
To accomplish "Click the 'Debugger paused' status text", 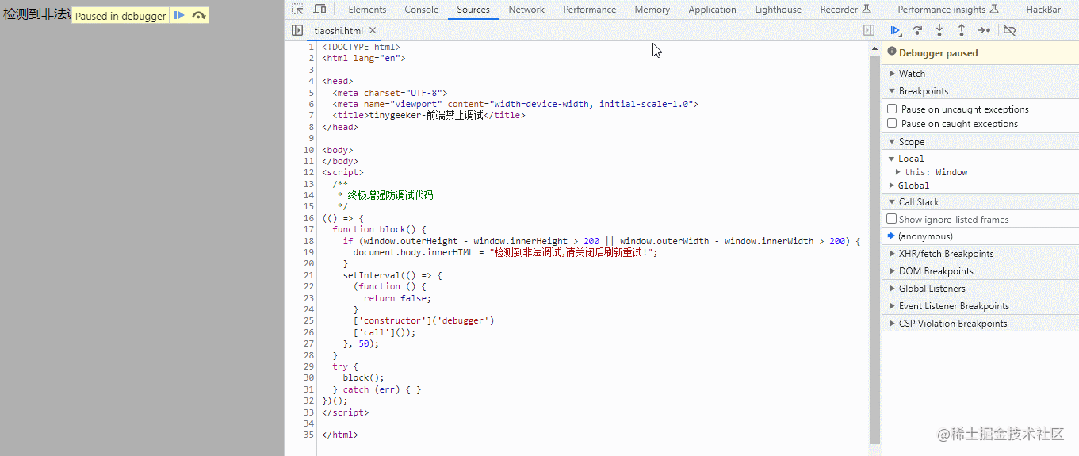I will [x=938, y=53].
